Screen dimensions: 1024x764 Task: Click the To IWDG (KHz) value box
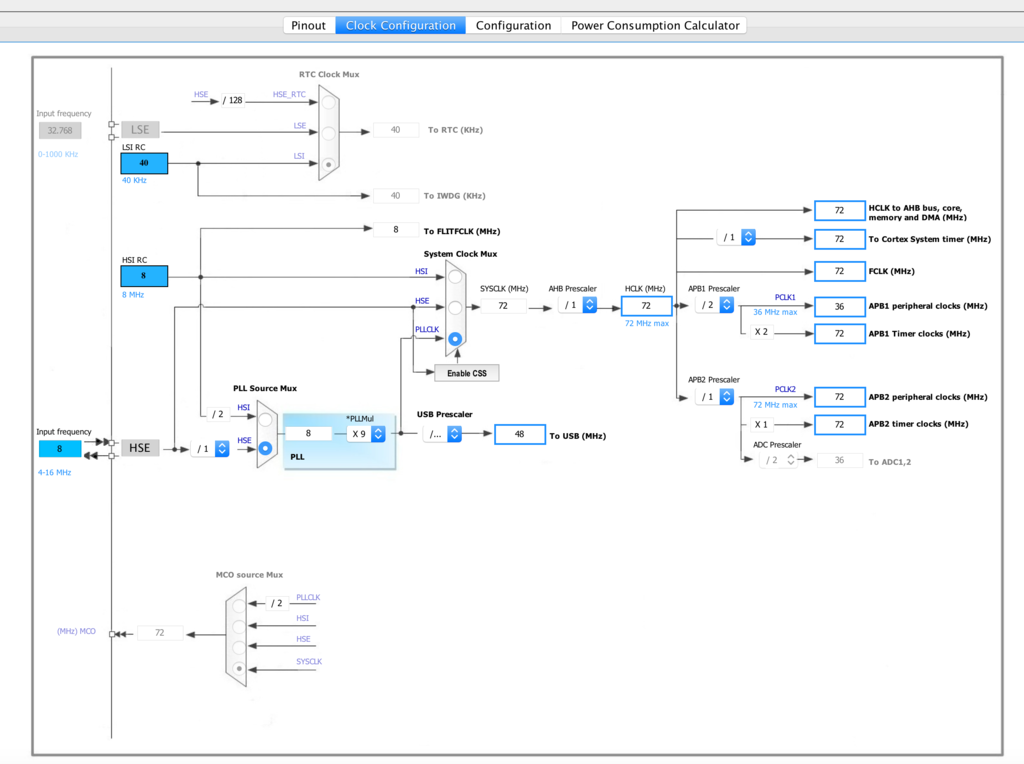pyautogui.click(x=396, y=195)
